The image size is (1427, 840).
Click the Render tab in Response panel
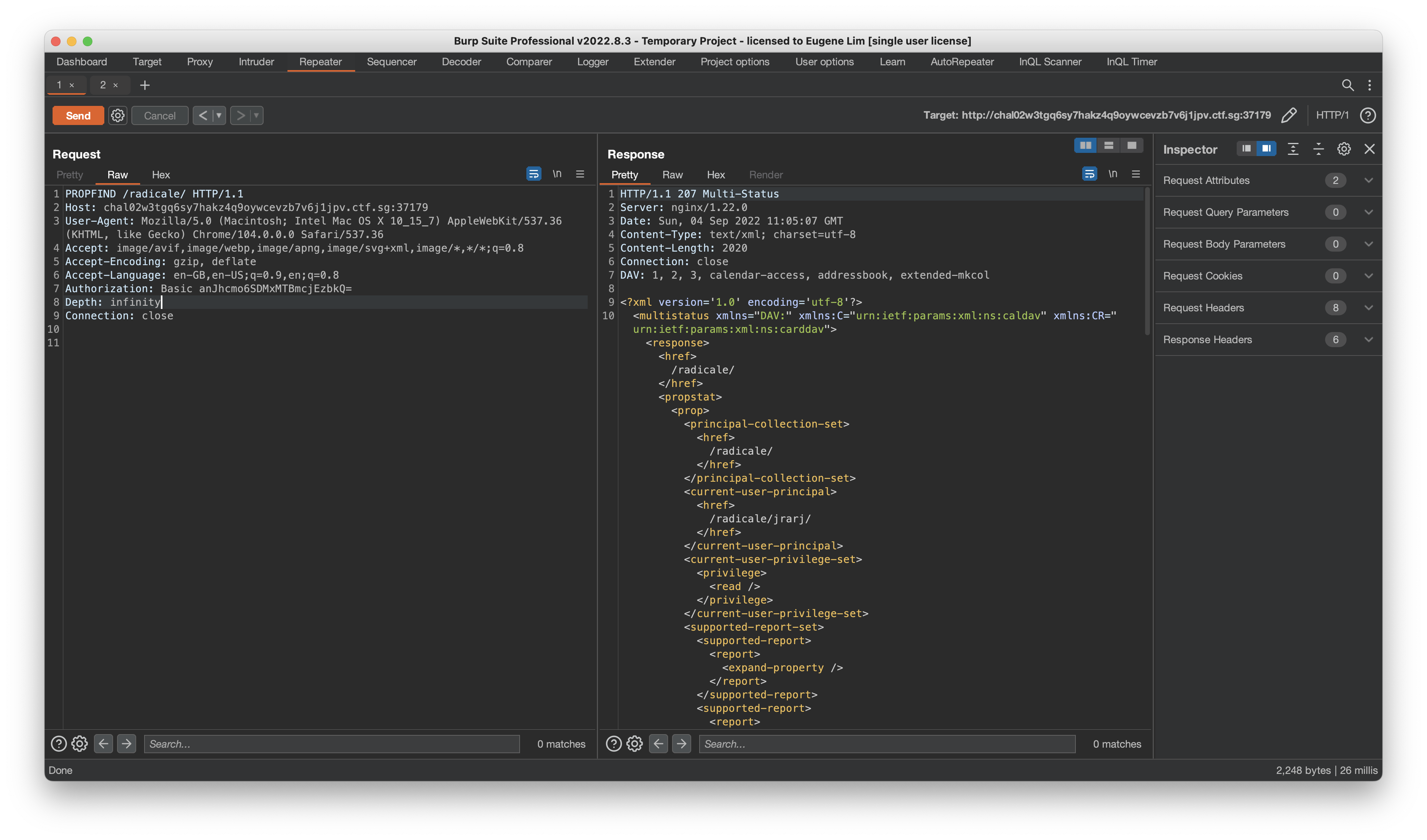pyautogui.click(x=763, y=174)
